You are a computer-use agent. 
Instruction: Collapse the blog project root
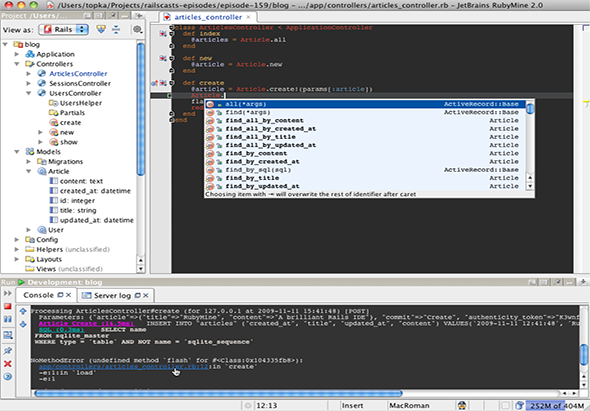[x=5, y=44]
